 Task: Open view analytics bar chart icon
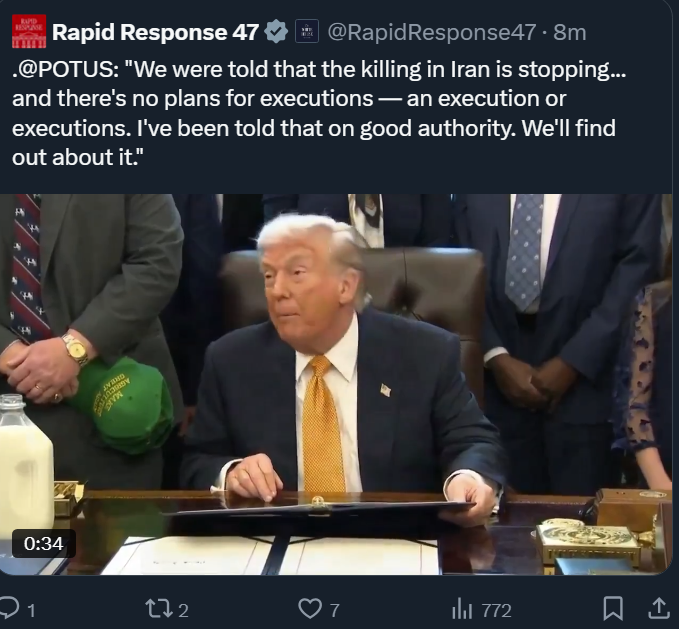click(x=461, y=609)
